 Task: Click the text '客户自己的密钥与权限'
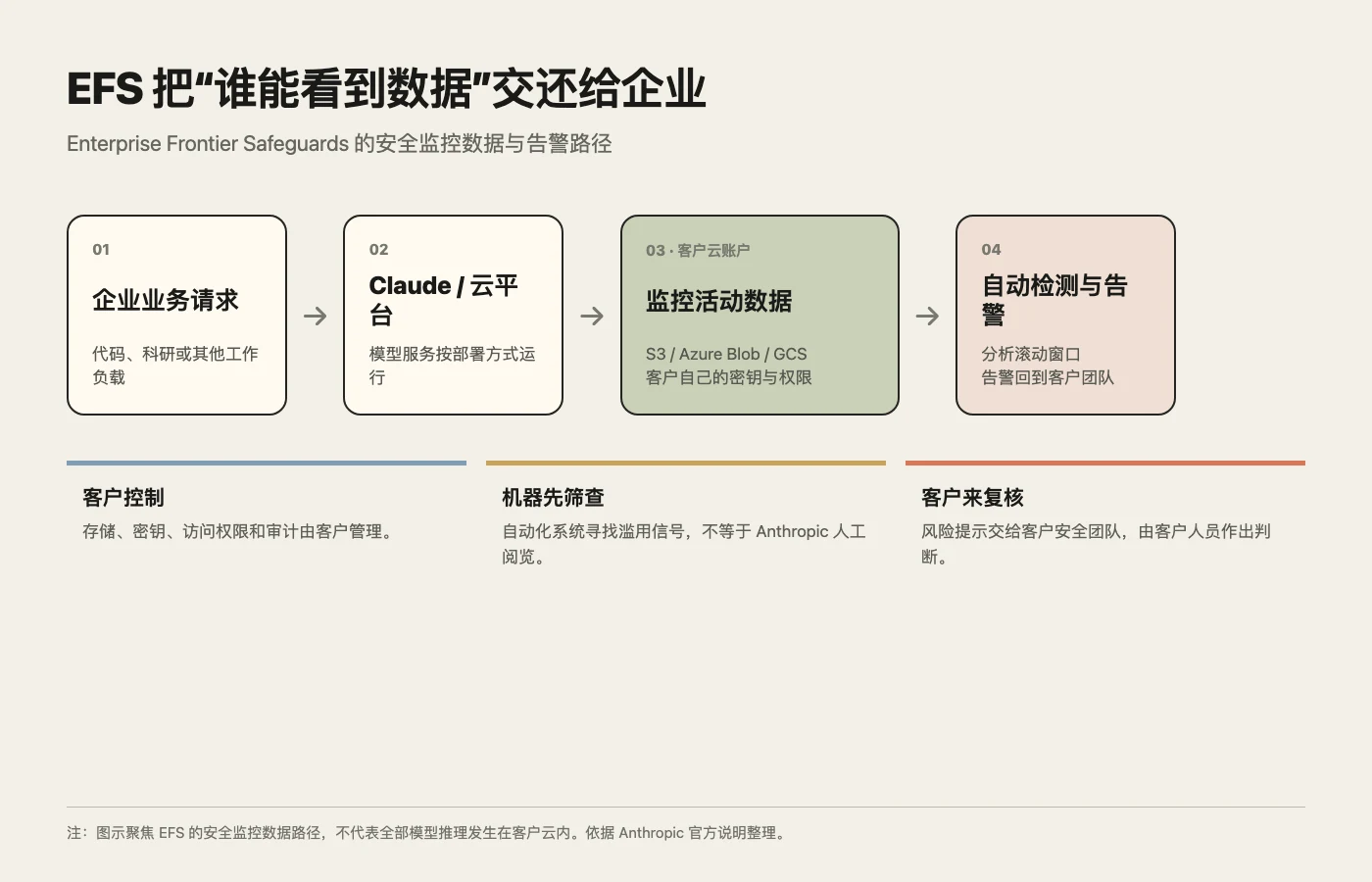tap(728, 377)
